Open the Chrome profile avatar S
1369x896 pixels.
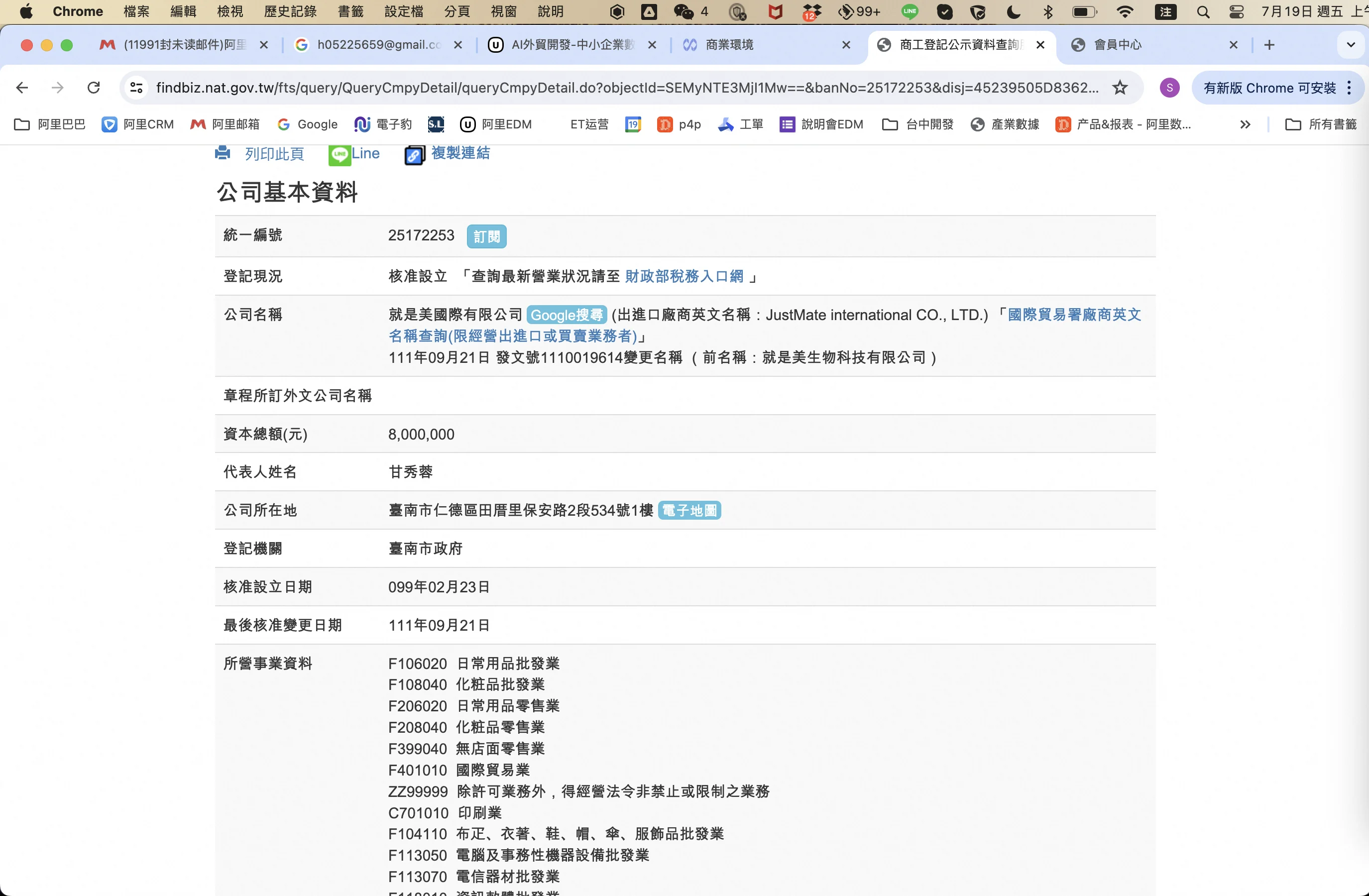click(x=1169, y=88)
